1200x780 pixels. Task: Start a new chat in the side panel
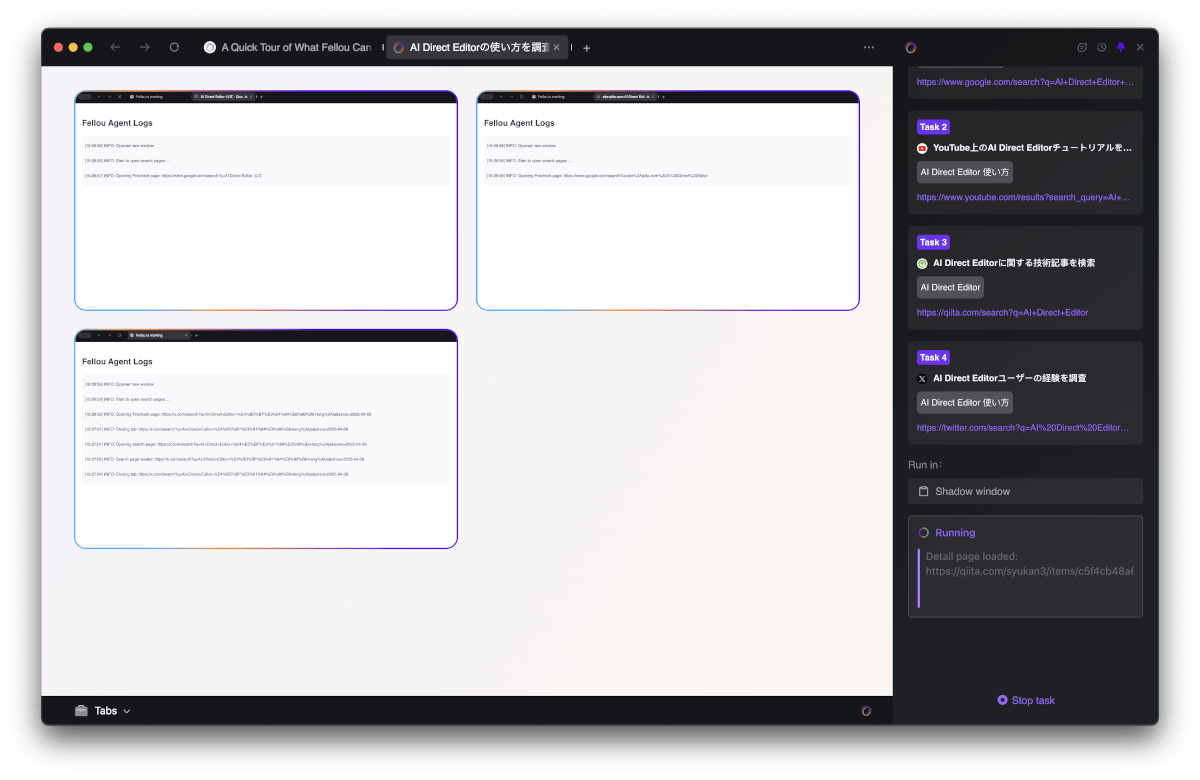tap(1082, 47)
